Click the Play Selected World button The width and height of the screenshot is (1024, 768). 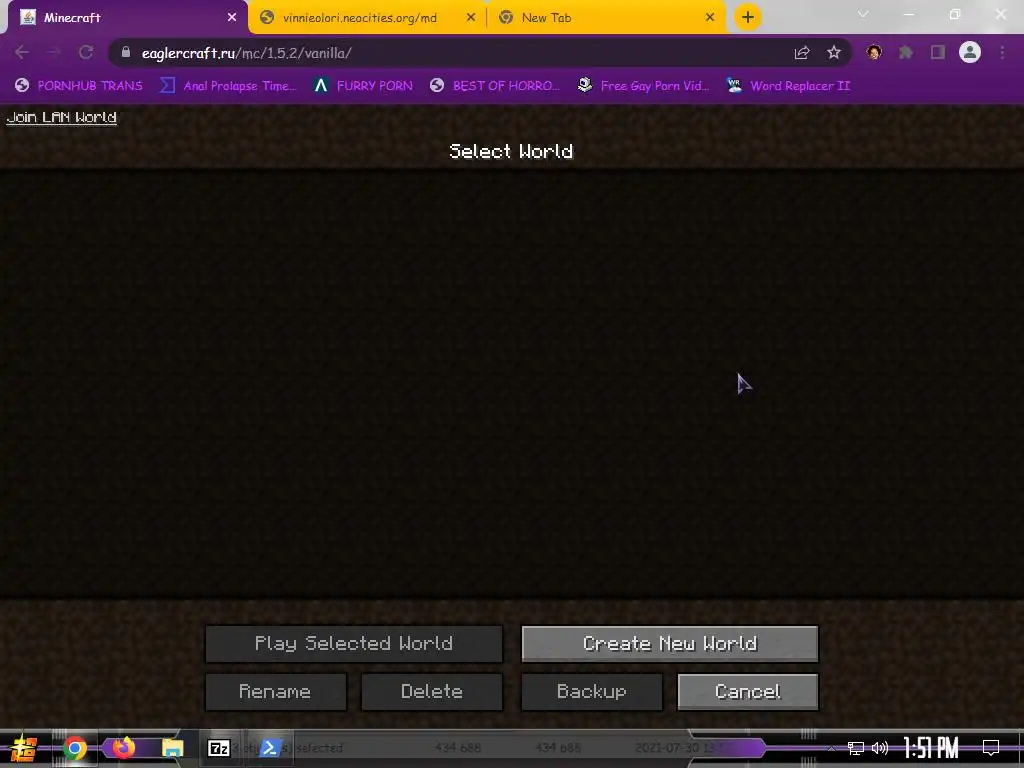click(354, 644)
